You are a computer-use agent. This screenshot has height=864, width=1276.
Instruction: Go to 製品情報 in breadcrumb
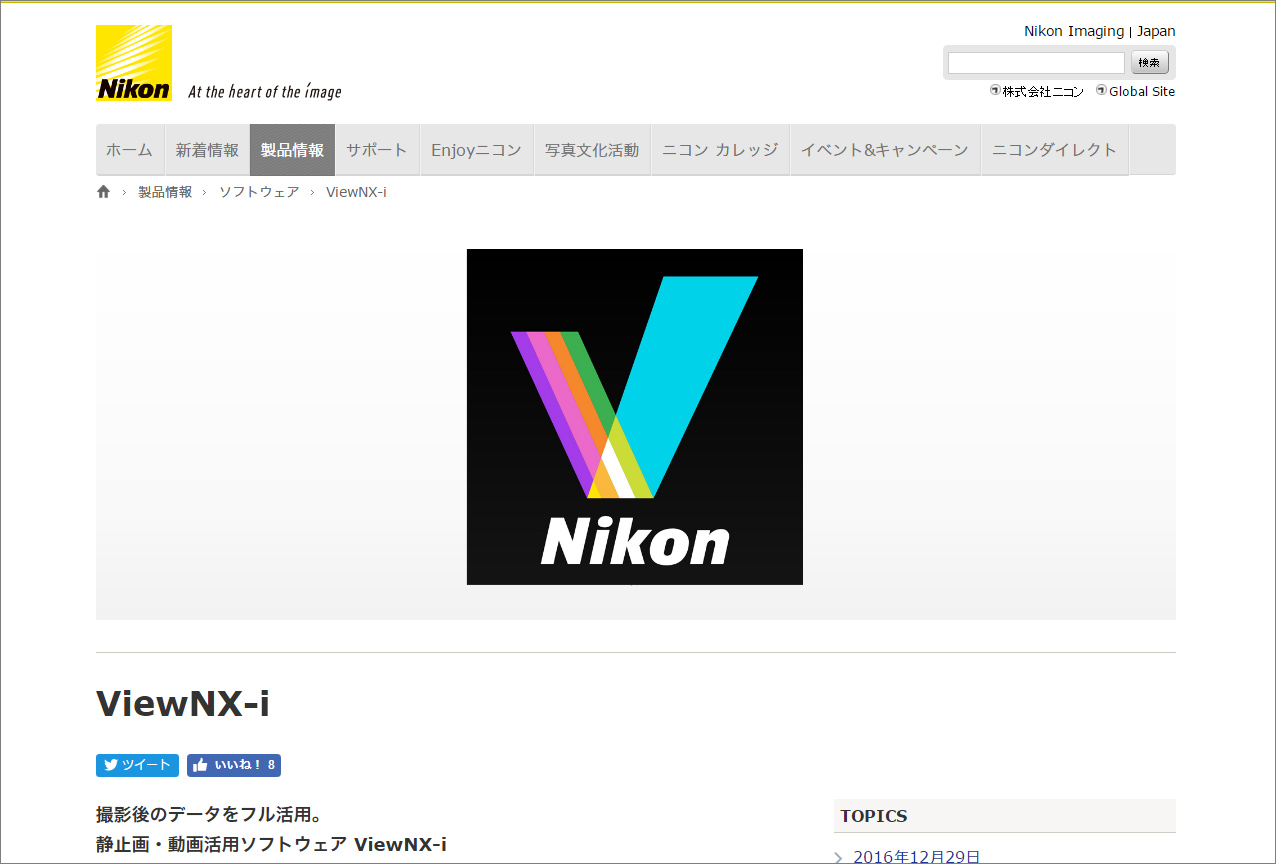pos(165,192)
